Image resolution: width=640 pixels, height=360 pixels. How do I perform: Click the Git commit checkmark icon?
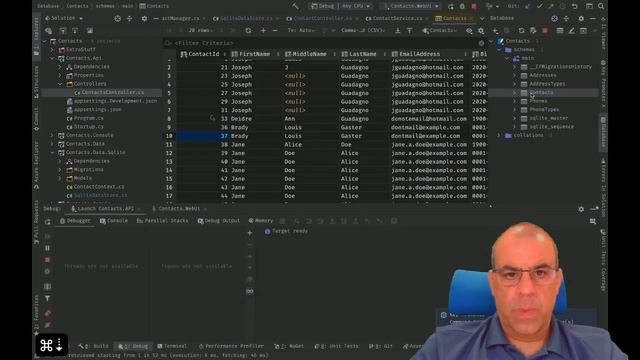coord(540,6)
